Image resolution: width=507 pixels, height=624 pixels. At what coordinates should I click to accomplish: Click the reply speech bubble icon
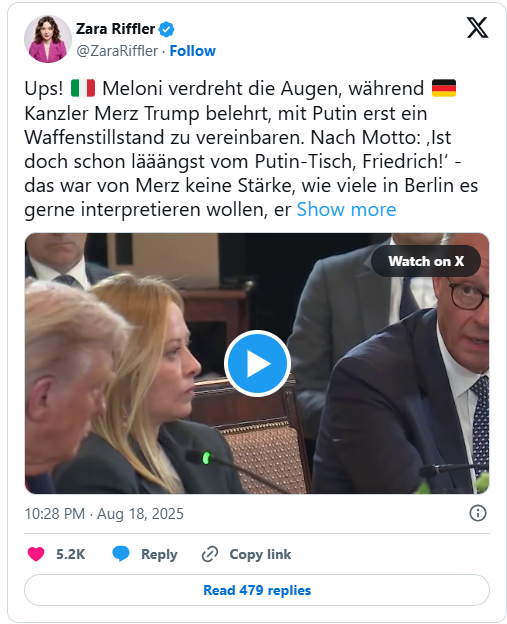coord(121,554)
